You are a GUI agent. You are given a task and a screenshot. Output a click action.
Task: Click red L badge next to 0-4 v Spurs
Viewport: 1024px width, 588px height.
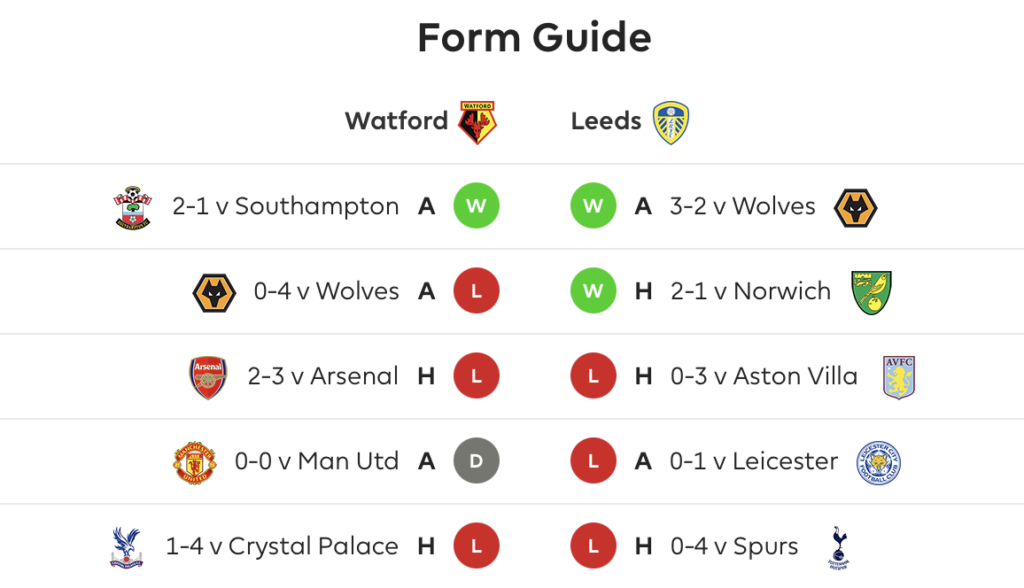(x=593, y=546)
